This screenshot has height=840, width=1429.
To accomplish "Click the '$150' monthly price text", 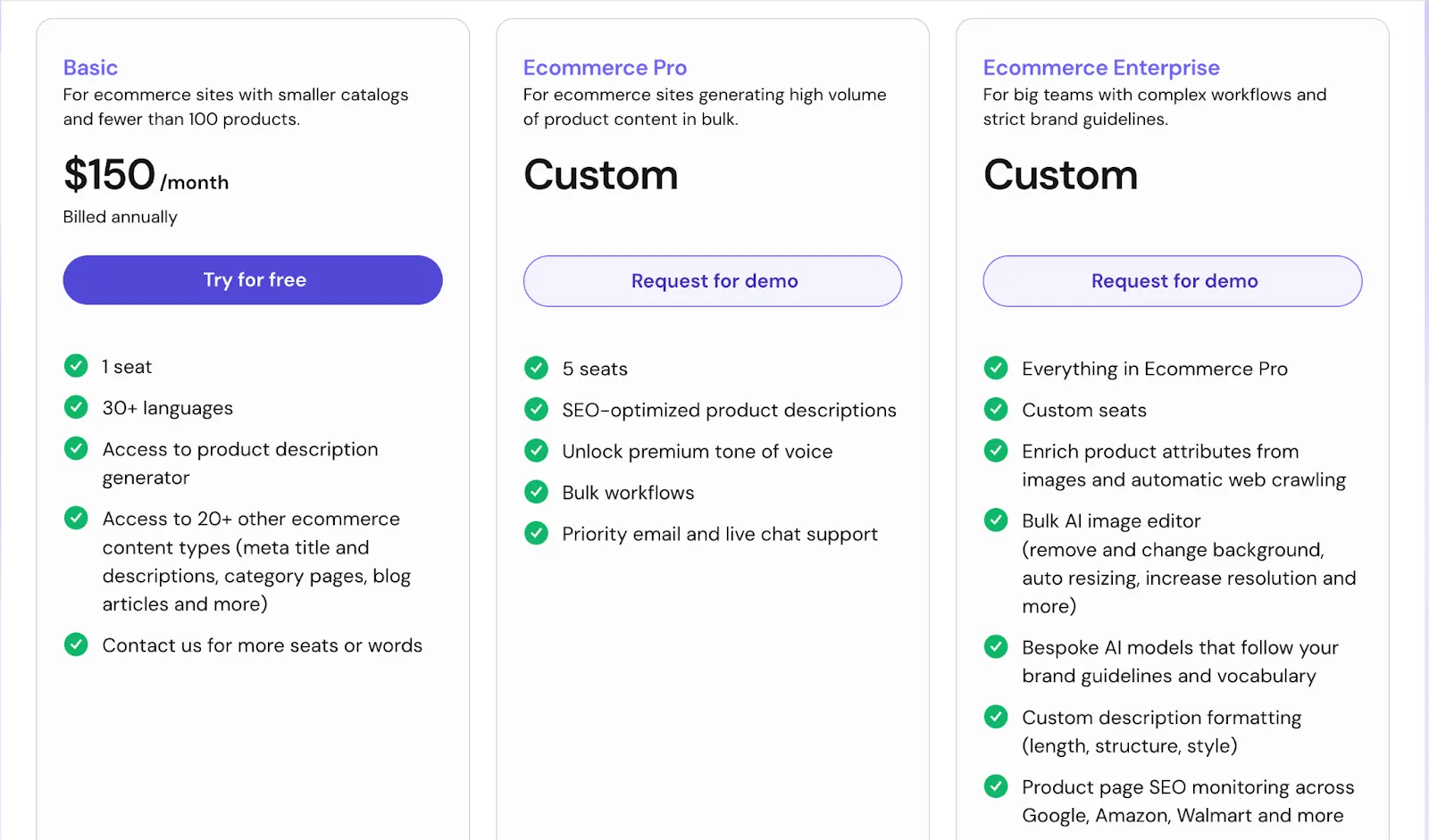I will tap(110, 175).
